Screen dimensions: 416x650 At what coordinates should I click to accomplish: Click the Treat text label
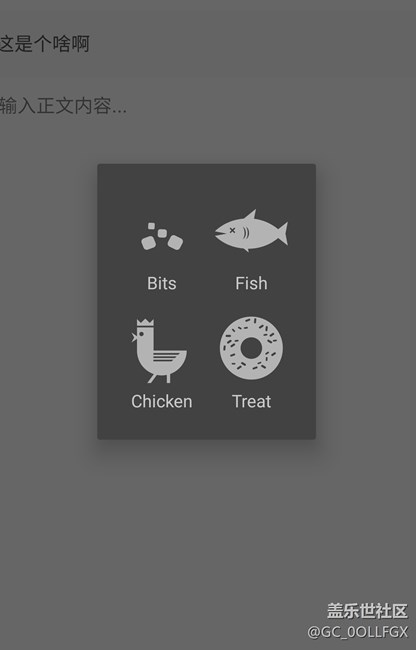252,401
